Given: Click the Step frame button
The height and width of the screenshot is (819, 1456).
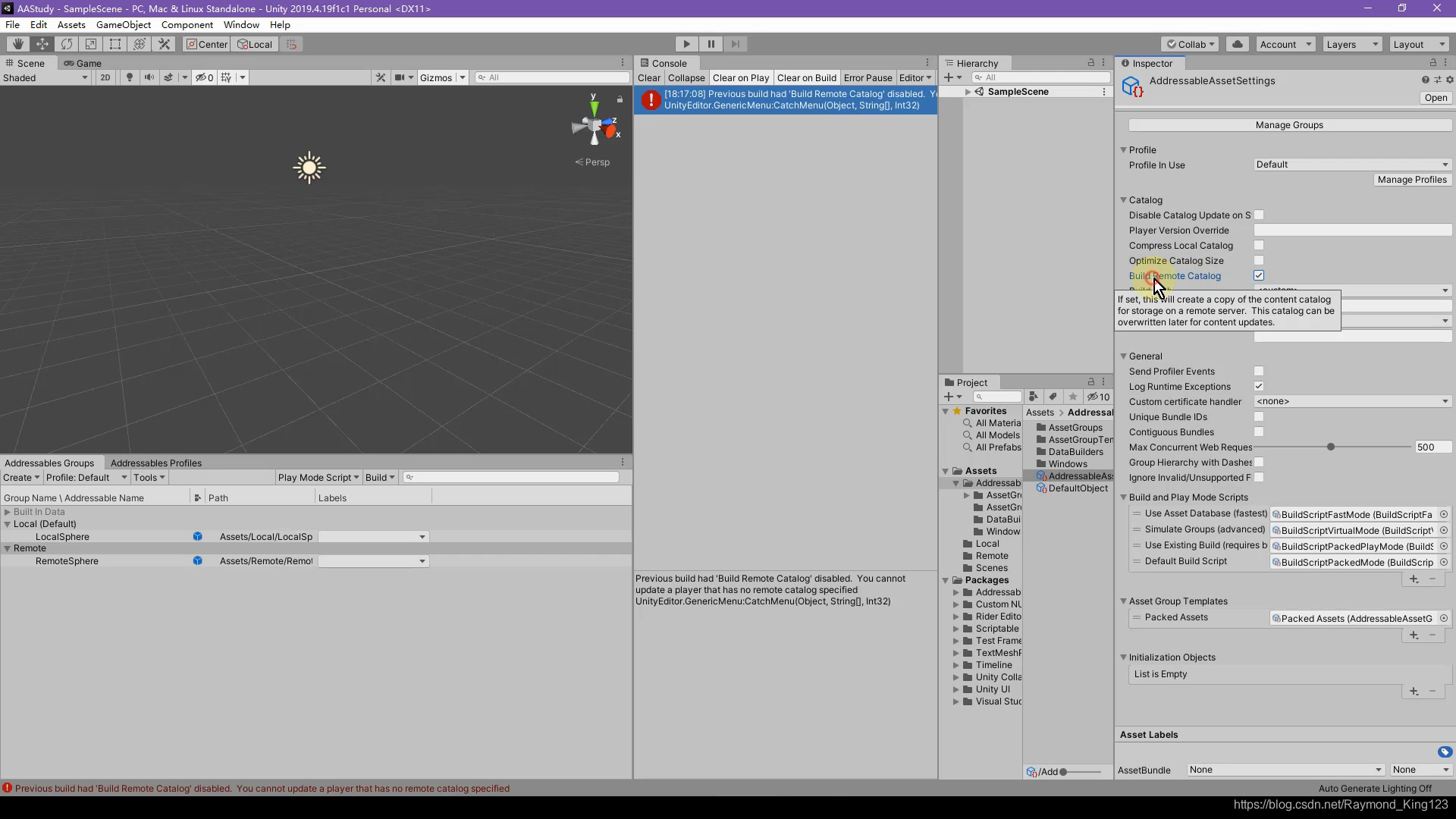Looking at the screenshot, I should pyautogui.click(x=735, y=44).
